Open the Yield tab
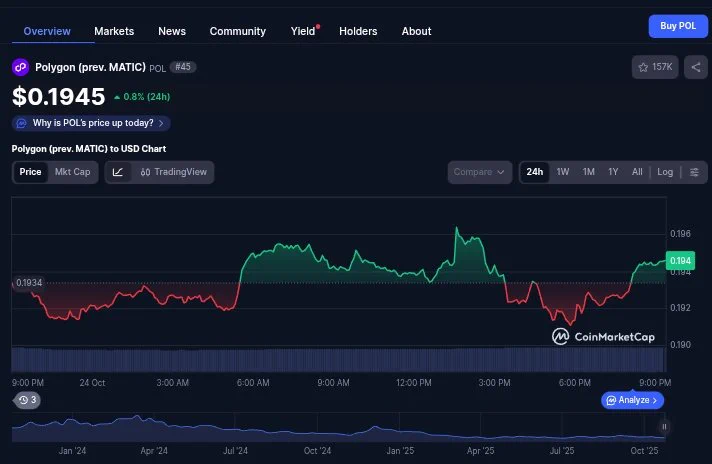This screenshot has height=464, width=712. 303,31
